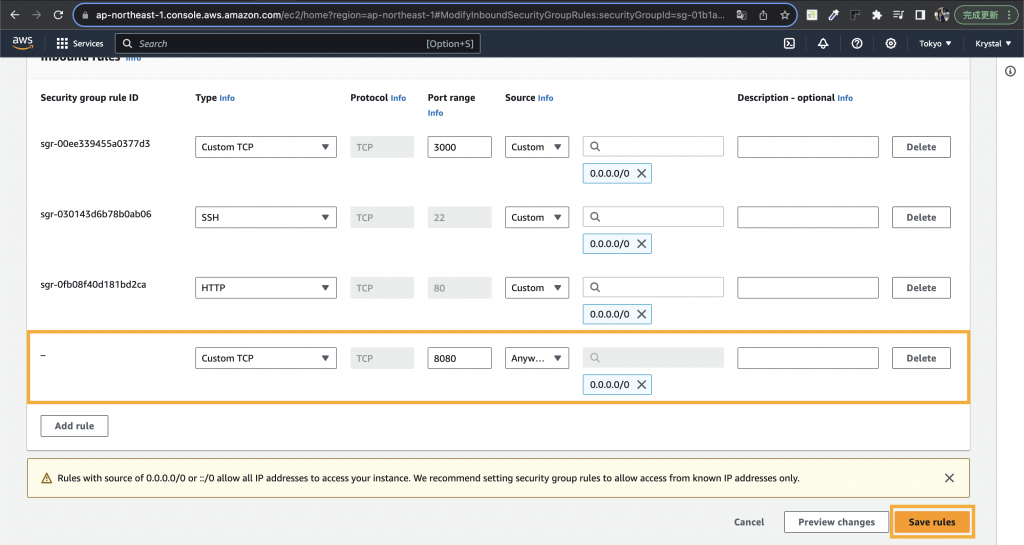Open the Protocol Info link

[398, 98]
